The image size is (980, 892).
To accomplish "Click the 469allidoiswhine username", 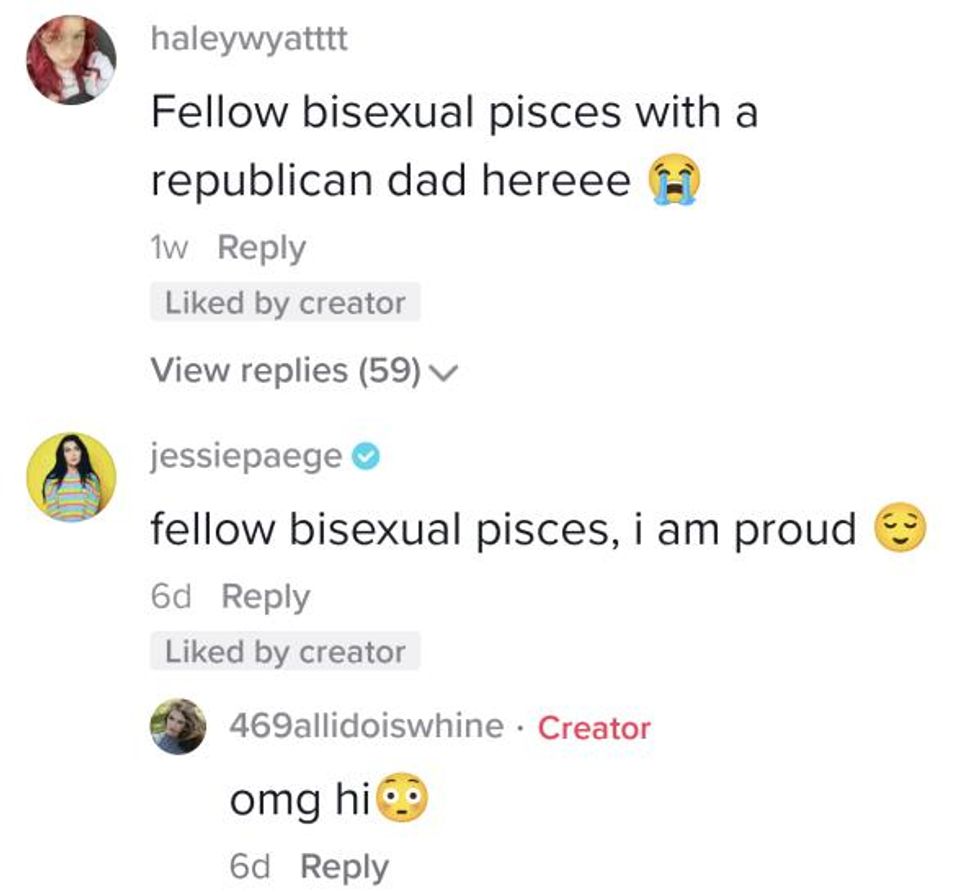I will click(366, 726).
